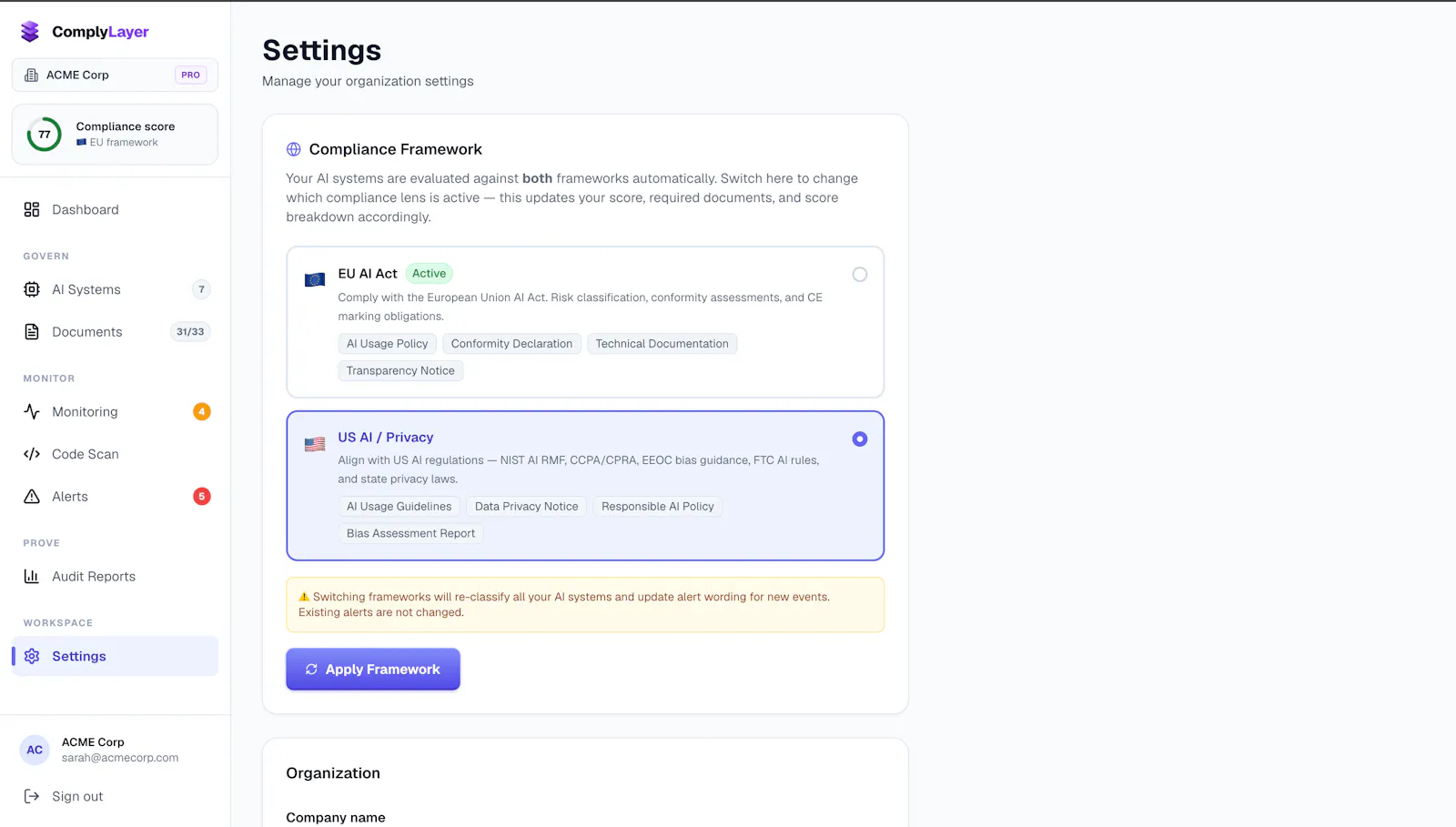Click the orange 4 badge on Monitoring
1456x827 pixels.
coord(202,411)
